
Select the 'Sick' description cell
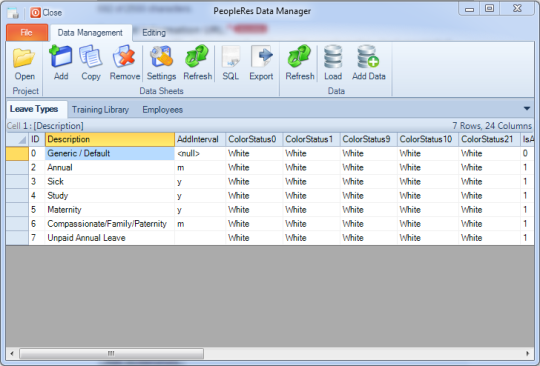(x=110, y=182)
